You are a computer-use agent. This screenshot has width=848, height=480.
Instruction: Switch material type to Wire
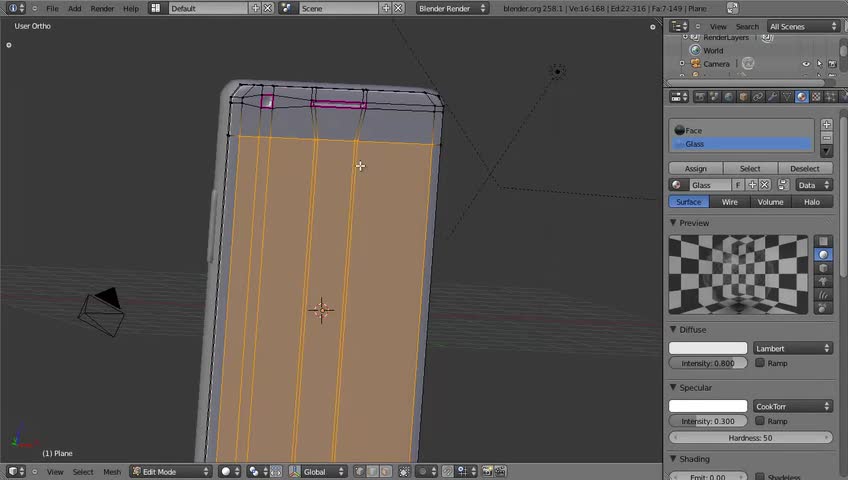(730, 202)
